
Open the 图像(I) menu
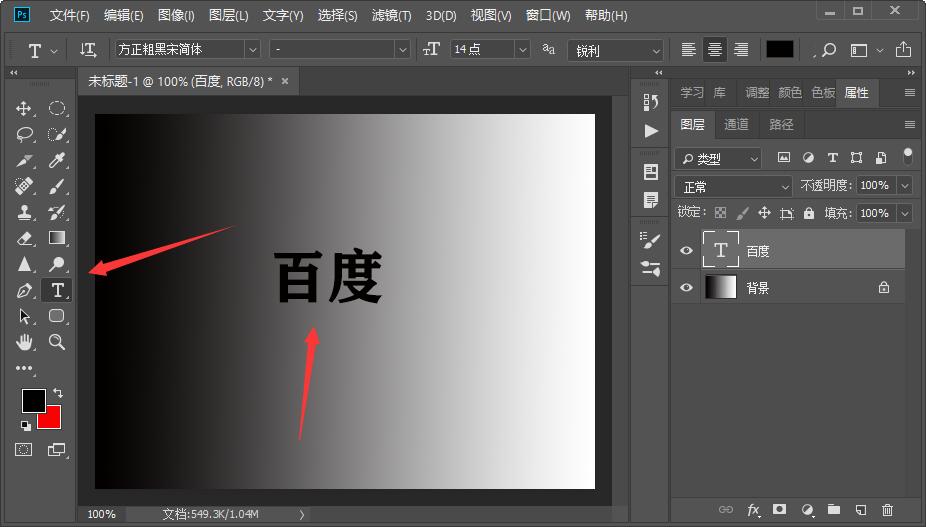click(176, 15)
